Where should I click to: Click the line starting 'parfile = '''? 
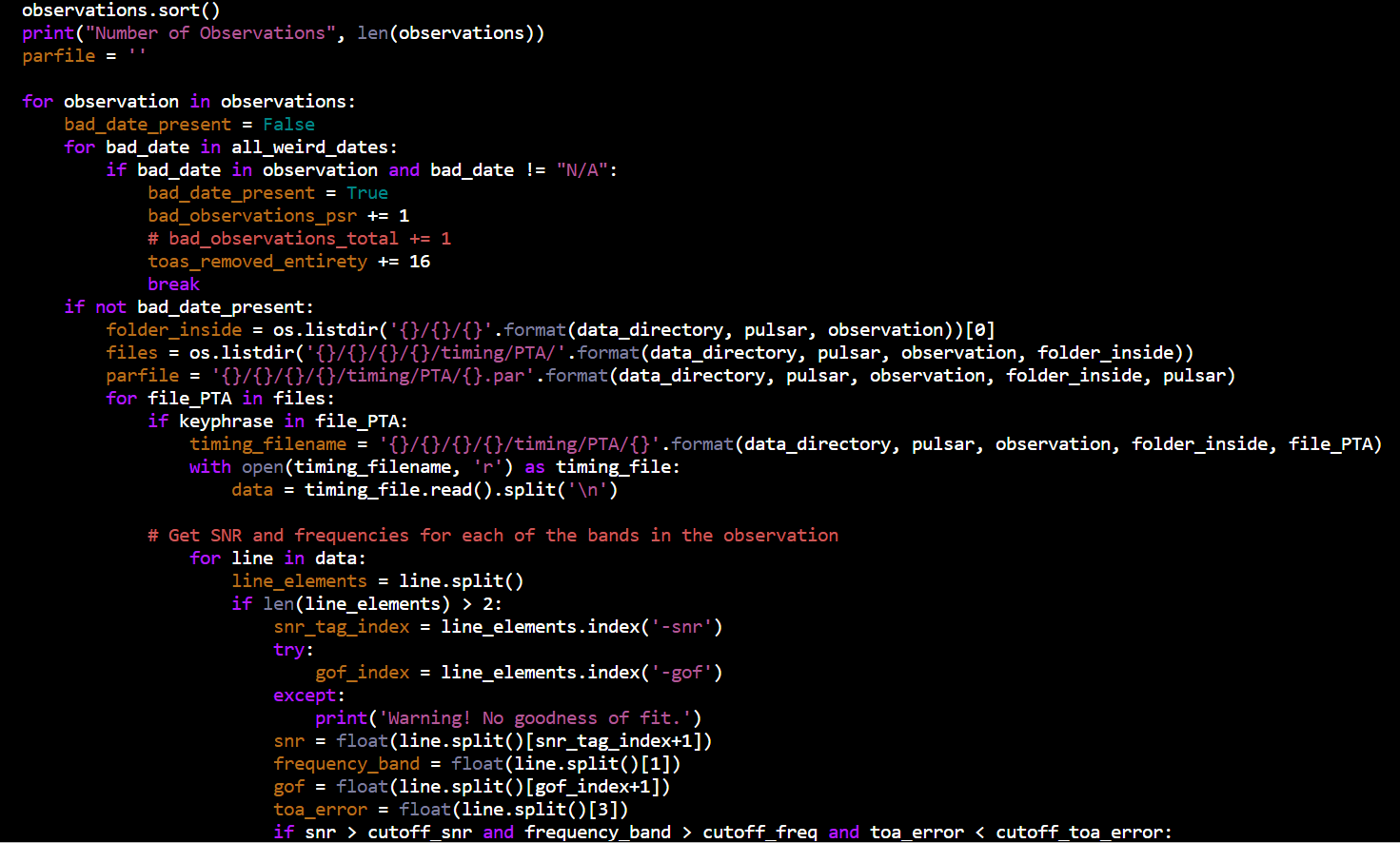(x=85, y=56)
